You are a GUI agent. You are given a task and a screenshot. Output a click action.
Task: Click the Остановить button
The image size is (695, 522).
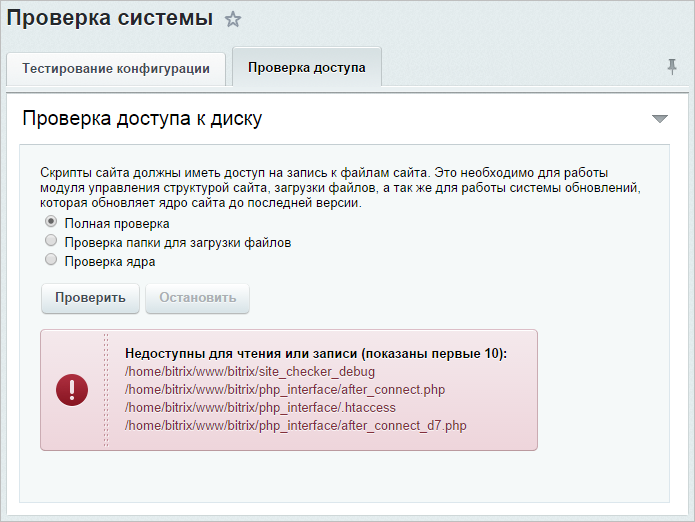pos(198,298)
